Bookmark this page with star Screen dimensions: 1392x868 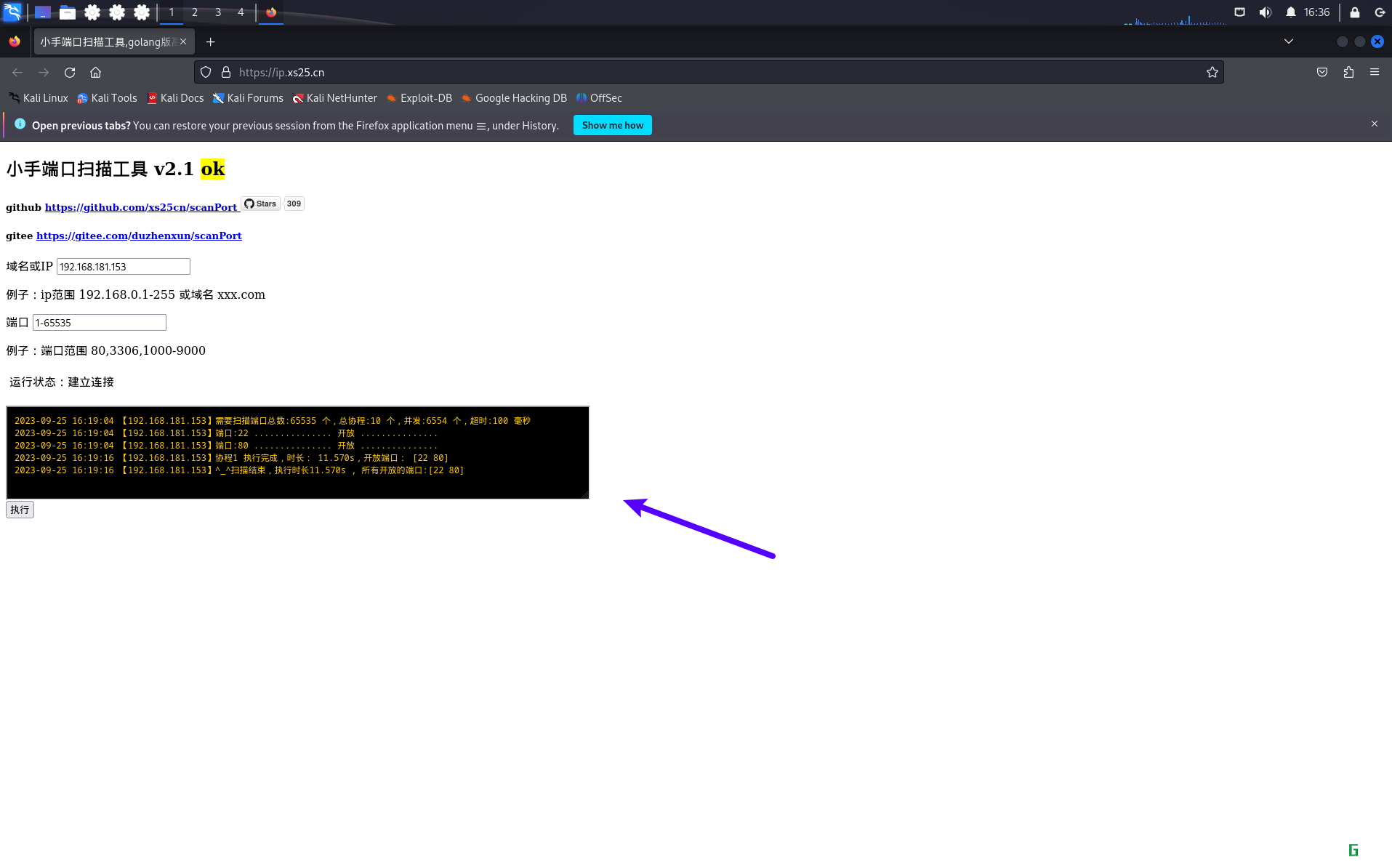click(1212, 73)
